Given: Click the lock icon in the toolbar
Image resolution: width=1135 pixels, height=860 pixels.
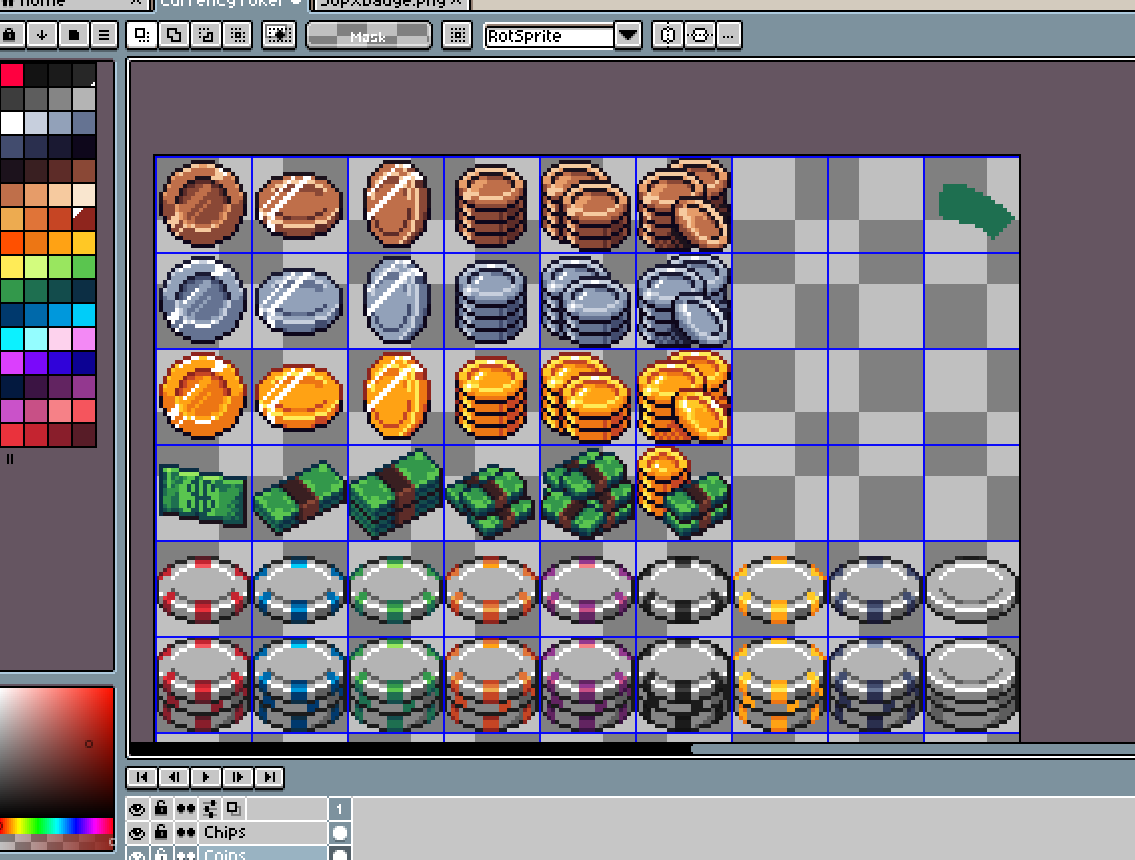Looking at the screenshot, I should click(10, 35).
